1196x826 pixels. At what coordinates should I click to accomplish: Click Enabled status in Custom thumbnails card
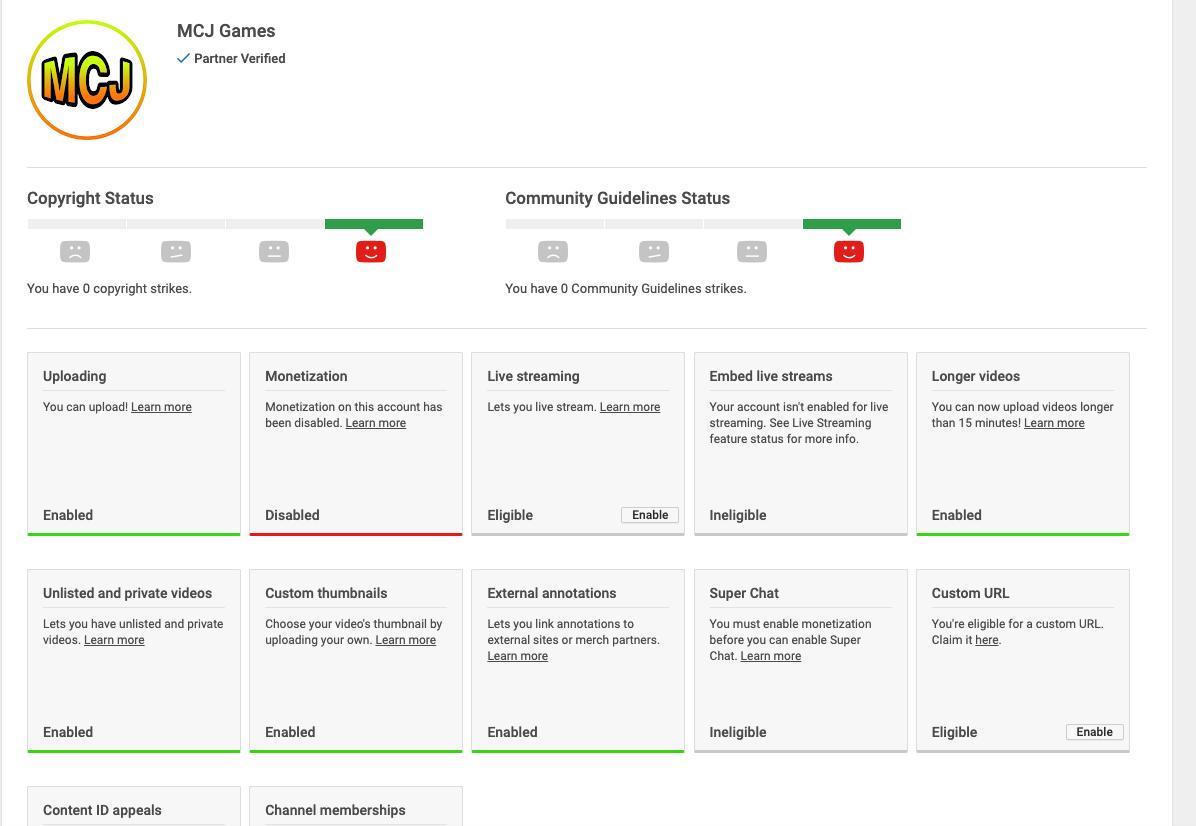pyautogui.click(x=290, y=732)
